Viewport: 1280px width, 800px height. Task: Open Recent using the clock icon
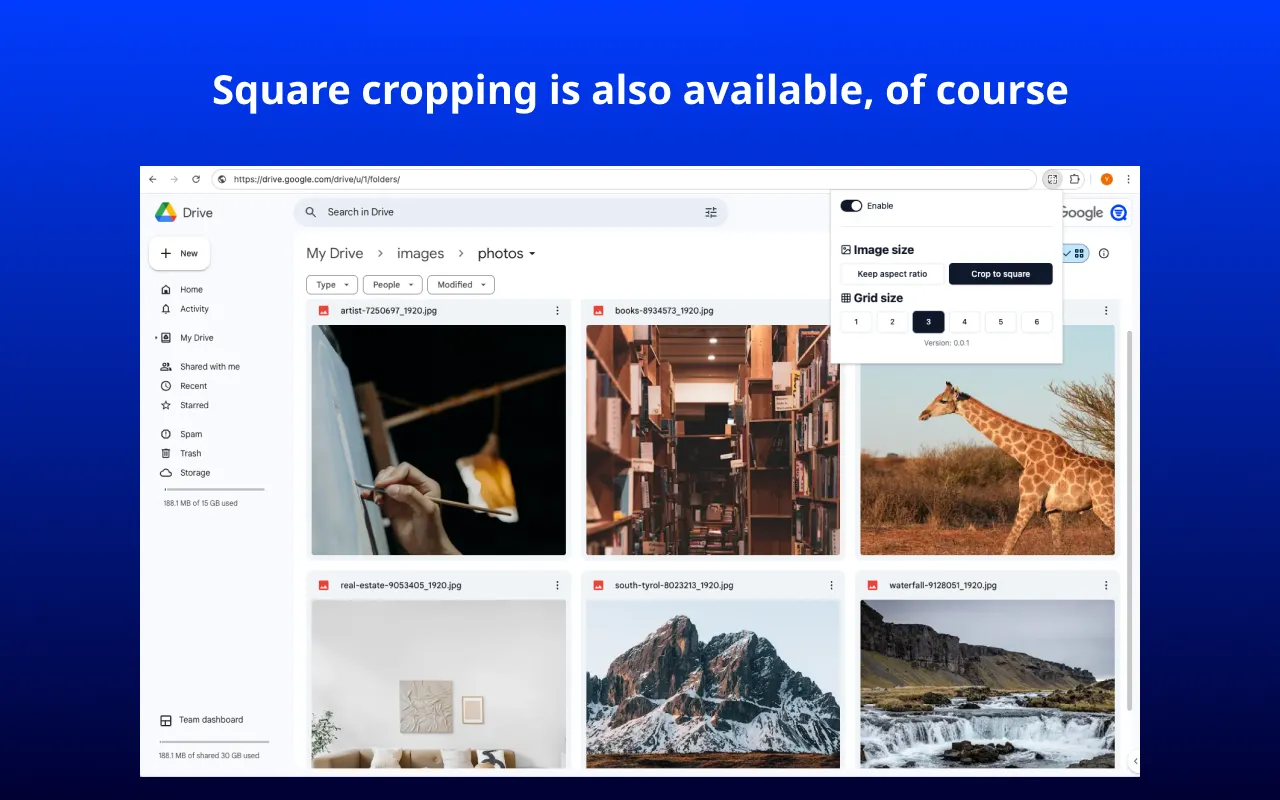(166, 385)
